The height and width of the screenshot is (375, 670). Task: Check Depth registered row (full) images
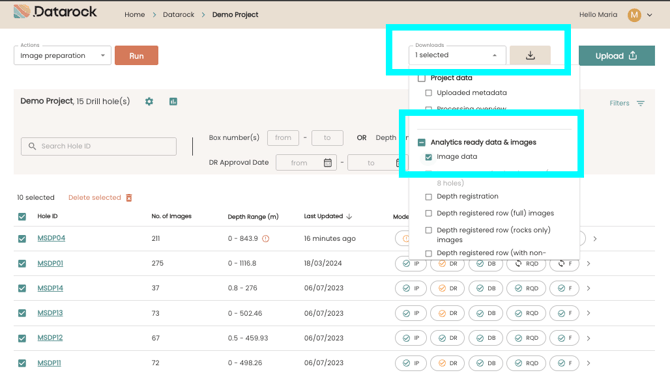(x=428, y=213)
